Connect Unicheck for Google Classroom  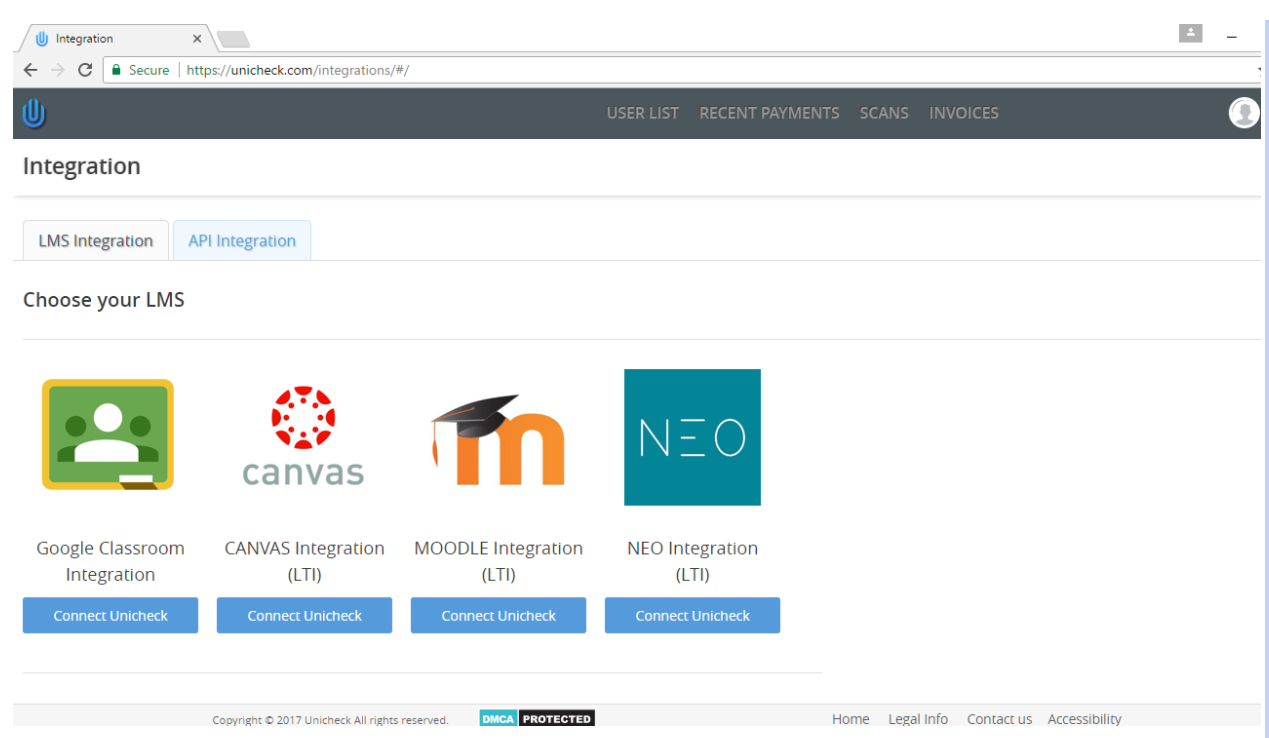pos(110,616)
